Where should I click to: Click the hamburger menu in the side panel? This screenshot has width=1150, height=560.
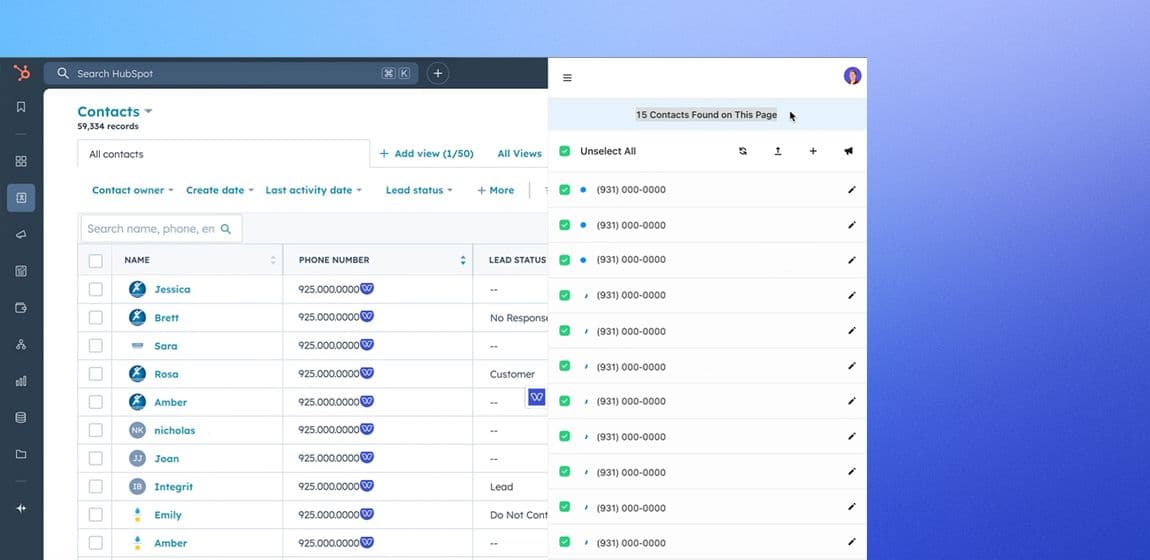coord(567,78)
